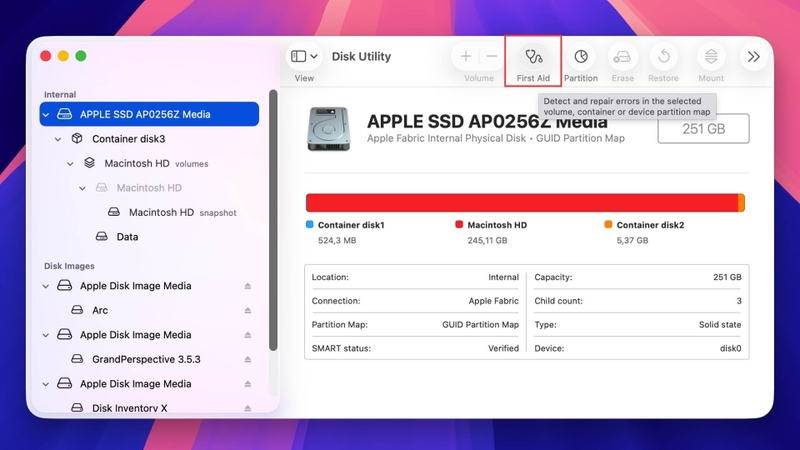Viewport: 800px width, 450px height.
Task: Open the View sidebar menu
Action: [x=304, y=57]
